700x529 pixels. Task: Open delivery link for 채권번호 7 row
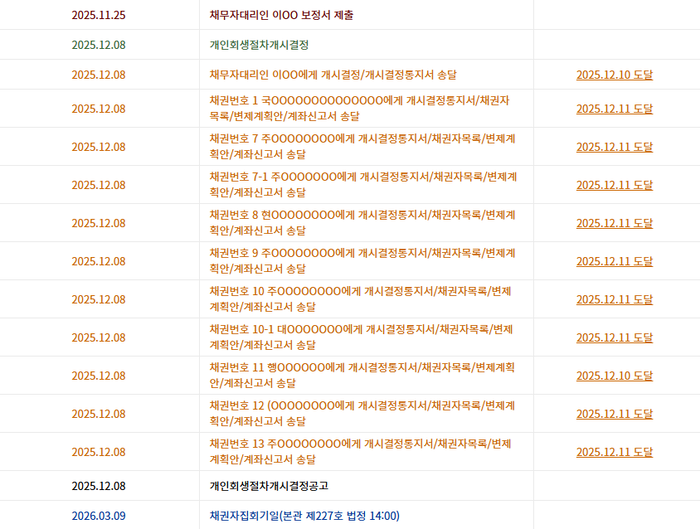[x=614, y=147]
